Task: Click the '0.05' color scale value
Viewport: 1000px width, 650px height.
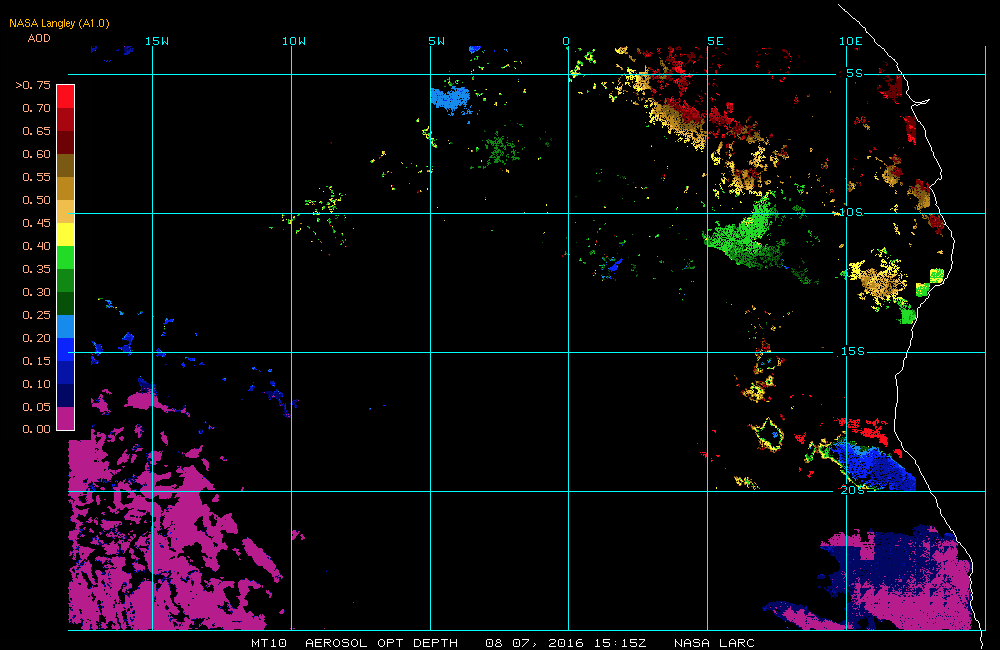Action: [x=36, y=406]
